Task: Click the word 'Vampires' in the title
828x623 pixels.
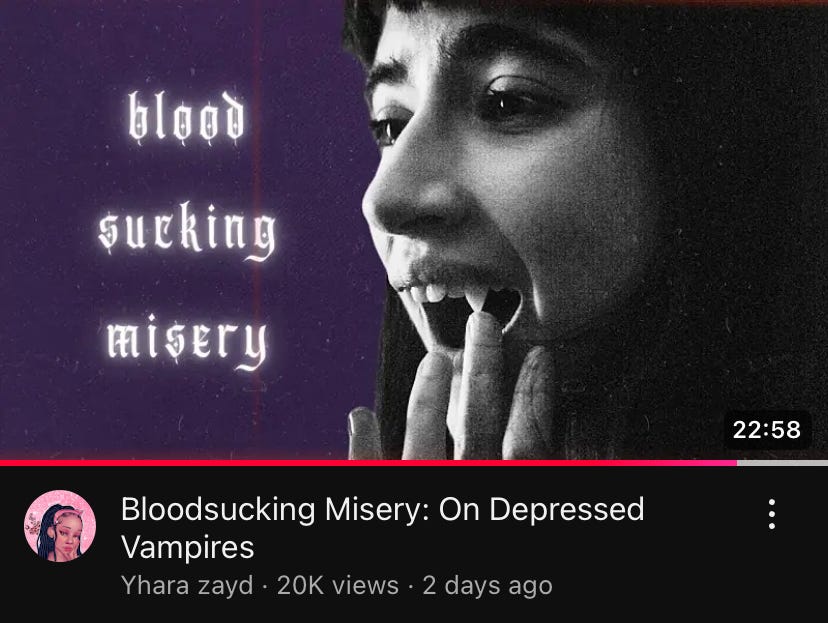Action: pos(188,548)
